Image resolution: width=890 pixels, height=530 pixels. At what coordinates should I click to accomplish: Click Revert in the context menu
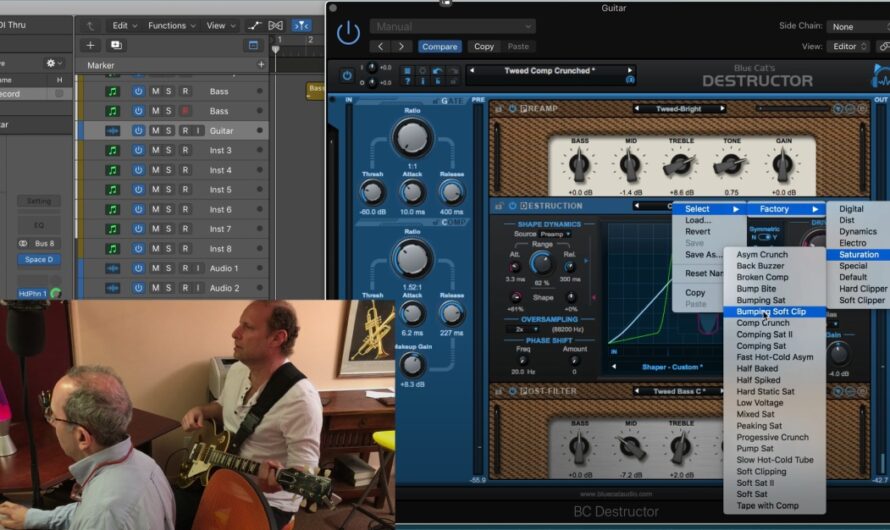click(x=698, y=232)
